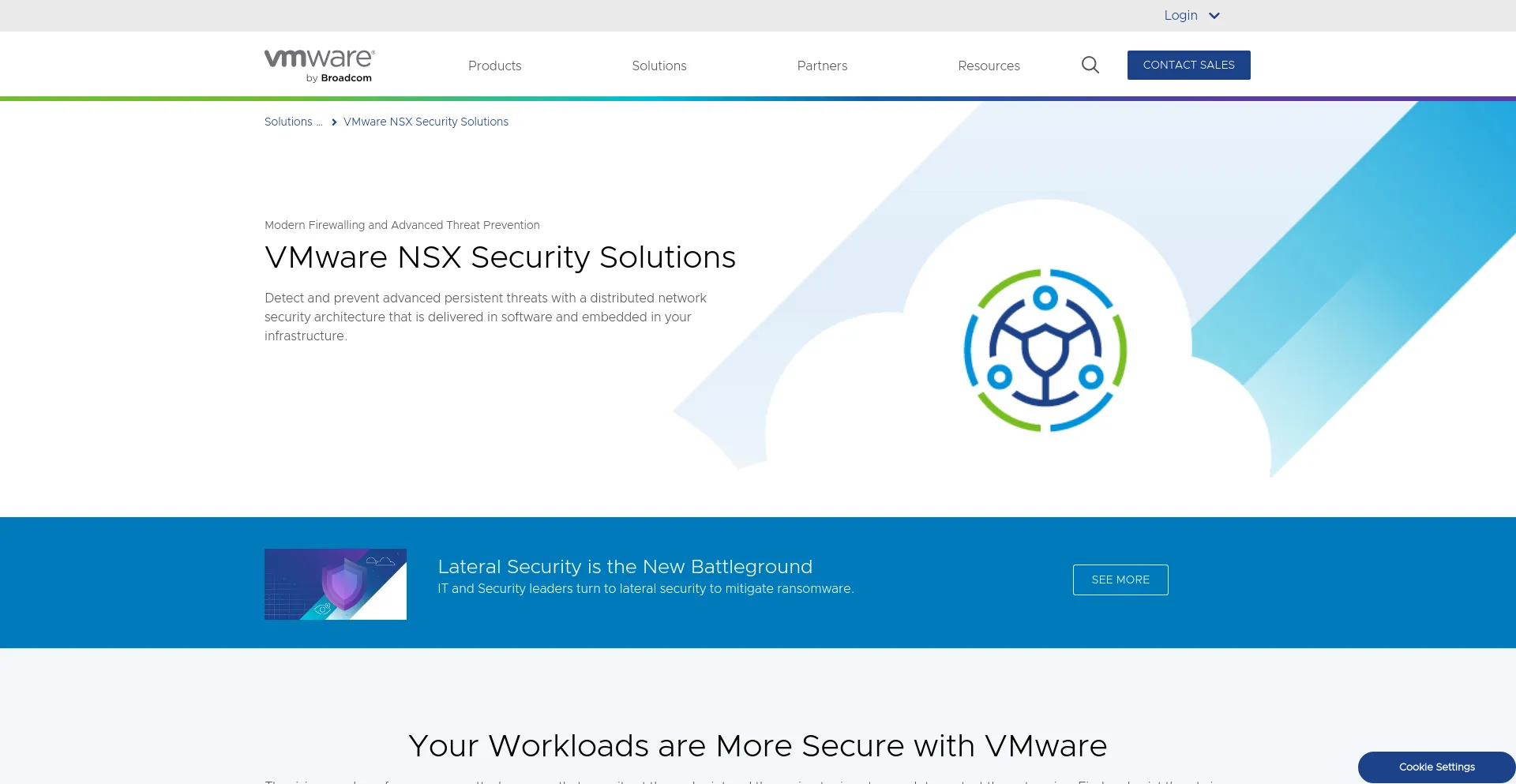Screen dimensions: 1516x784
Task: Click Lateral Security is the New Battleground title
Action: [x=625, y=567]
